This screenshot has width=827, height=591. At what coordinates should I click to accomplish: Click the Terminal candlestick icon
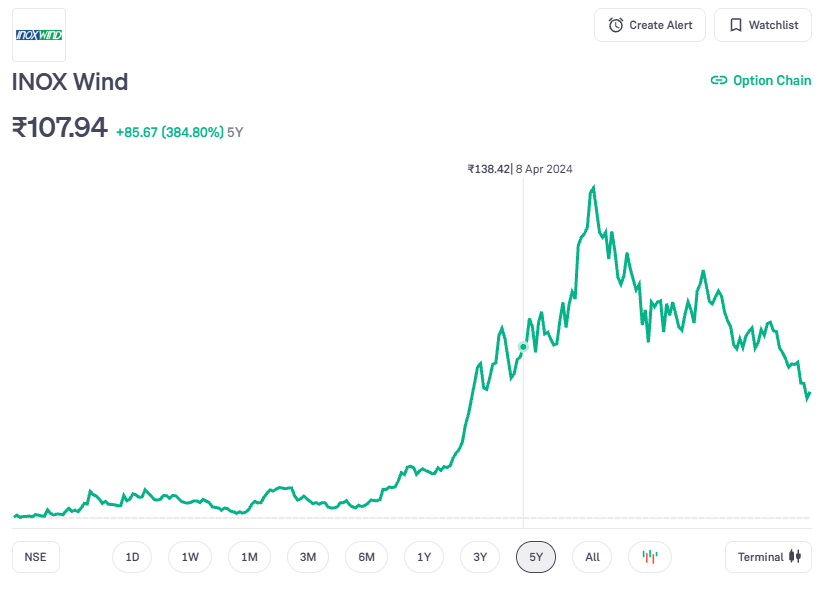pos(796,557)
